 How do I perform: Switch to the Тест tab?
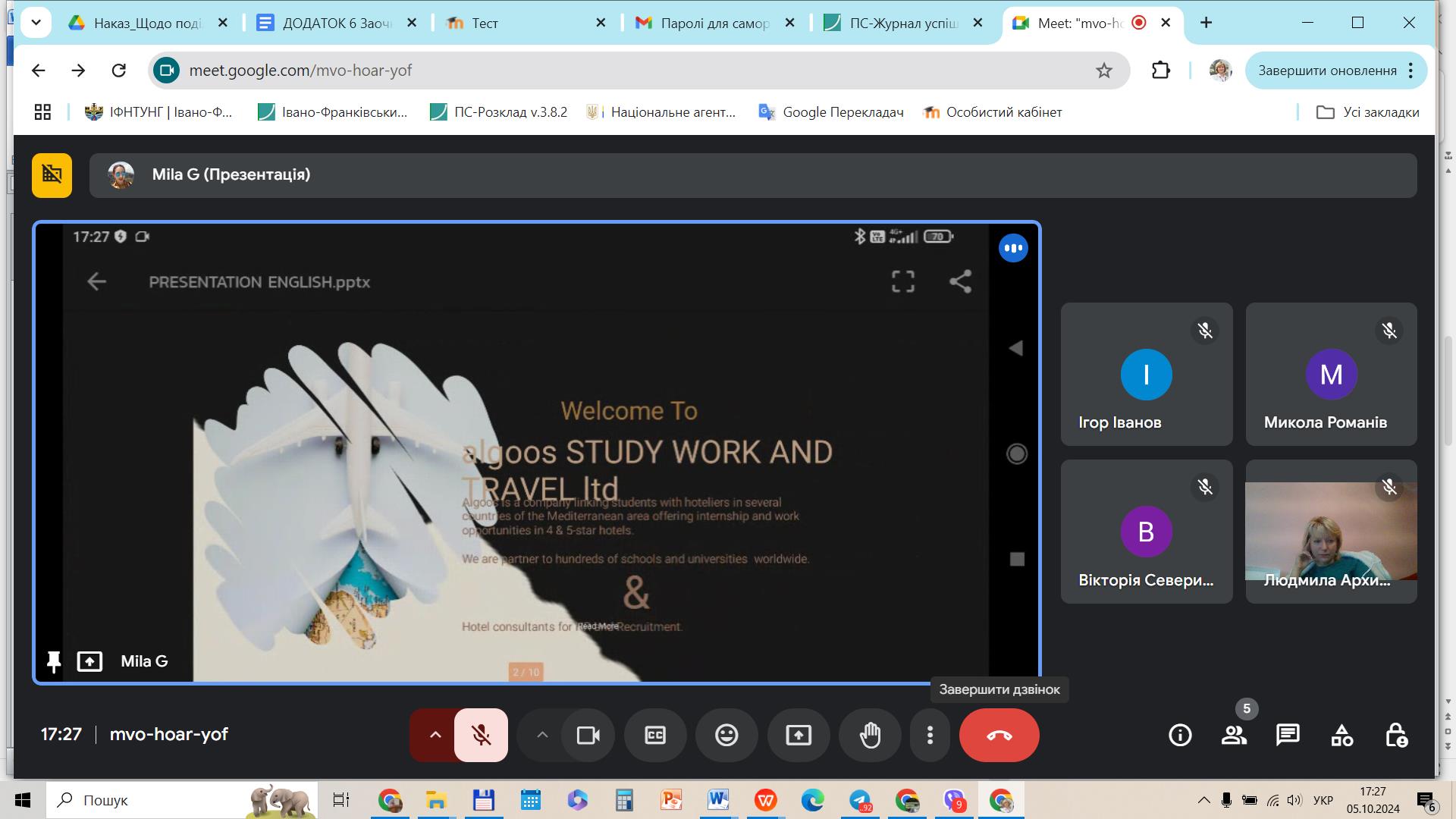pyautogui.click(x=526, y=23)
